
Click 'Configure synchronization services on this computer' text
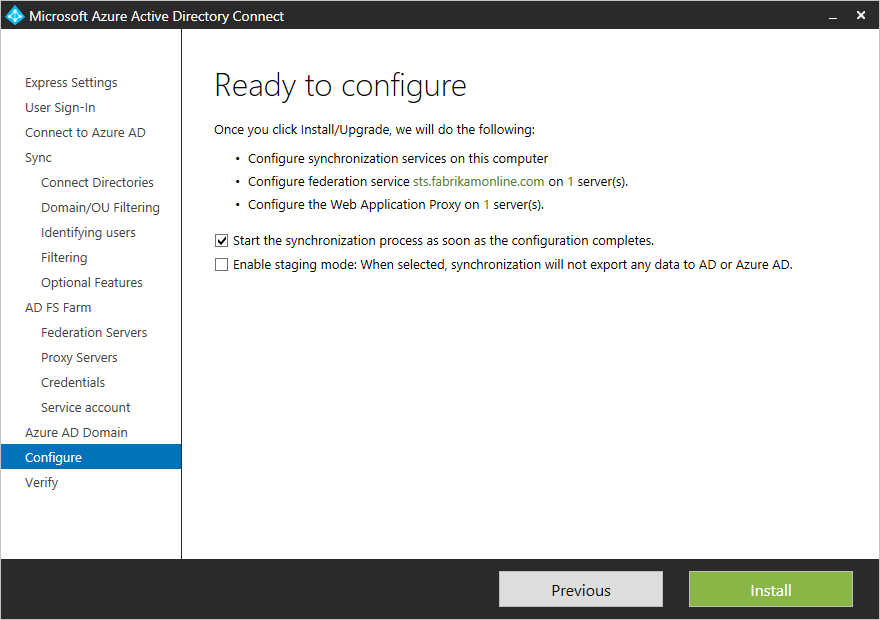398,159
